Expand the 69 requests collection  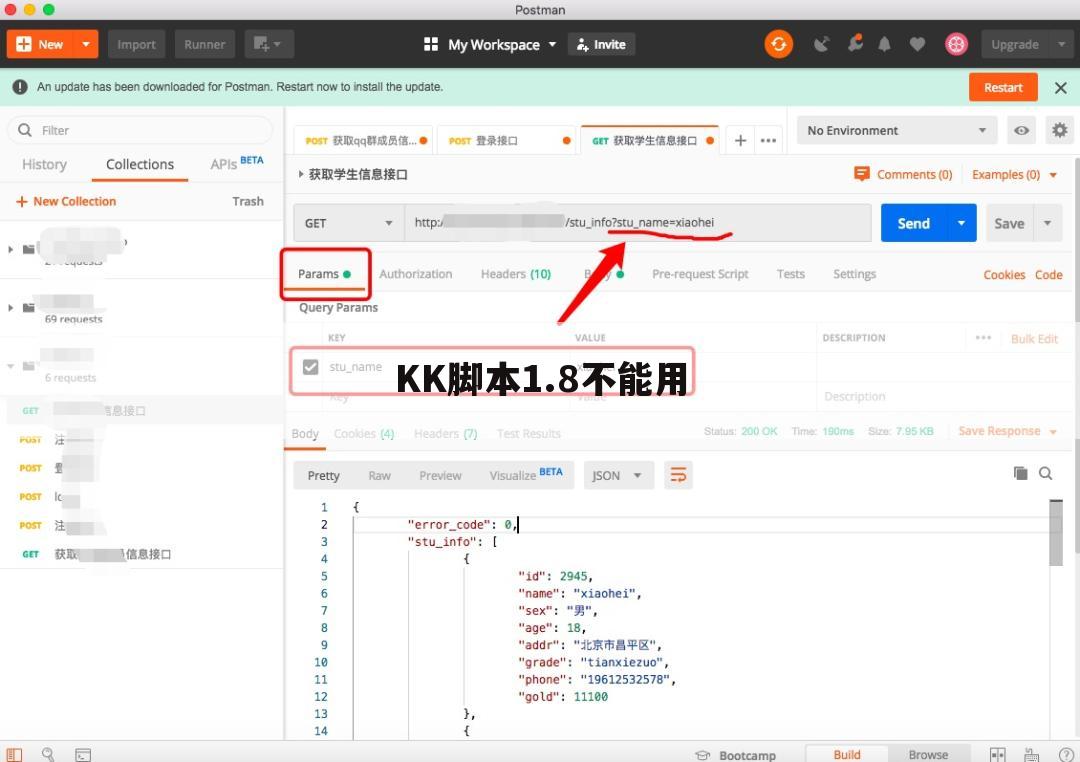click(x=10, y=307)
